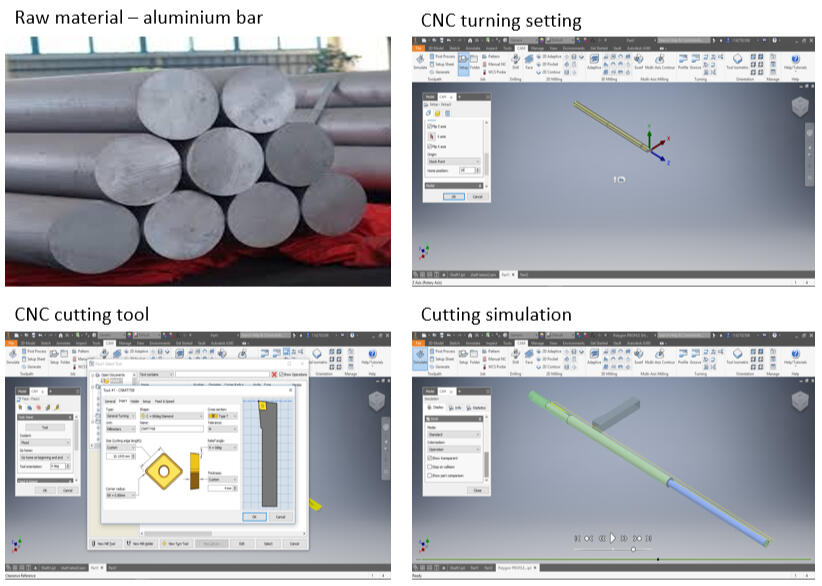Switch to the Feed & Speed tab
822x586 pixels.
point(164,399)
